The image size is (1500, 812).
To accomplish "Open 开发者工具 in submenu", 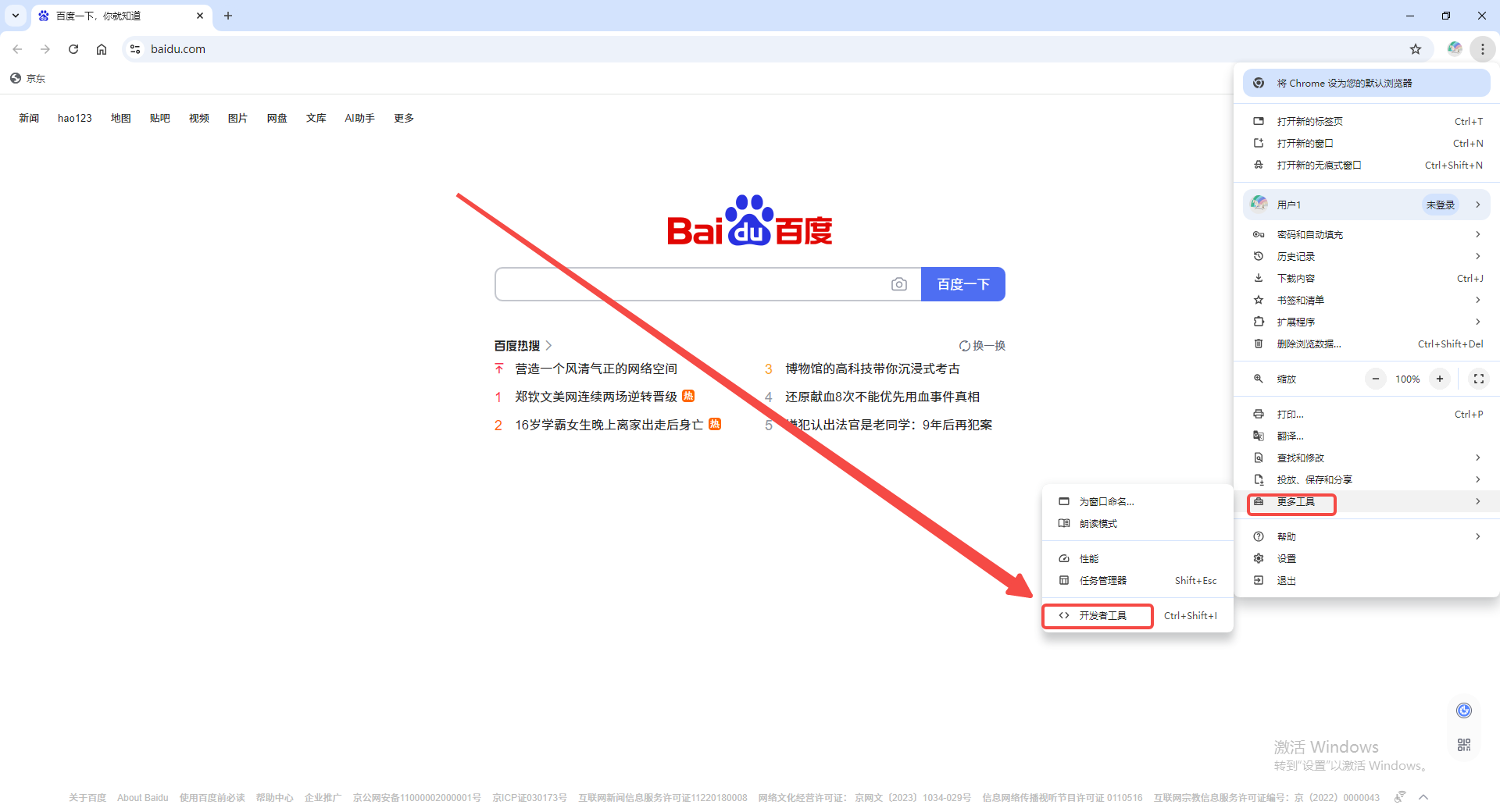I will click(1137, 615).
